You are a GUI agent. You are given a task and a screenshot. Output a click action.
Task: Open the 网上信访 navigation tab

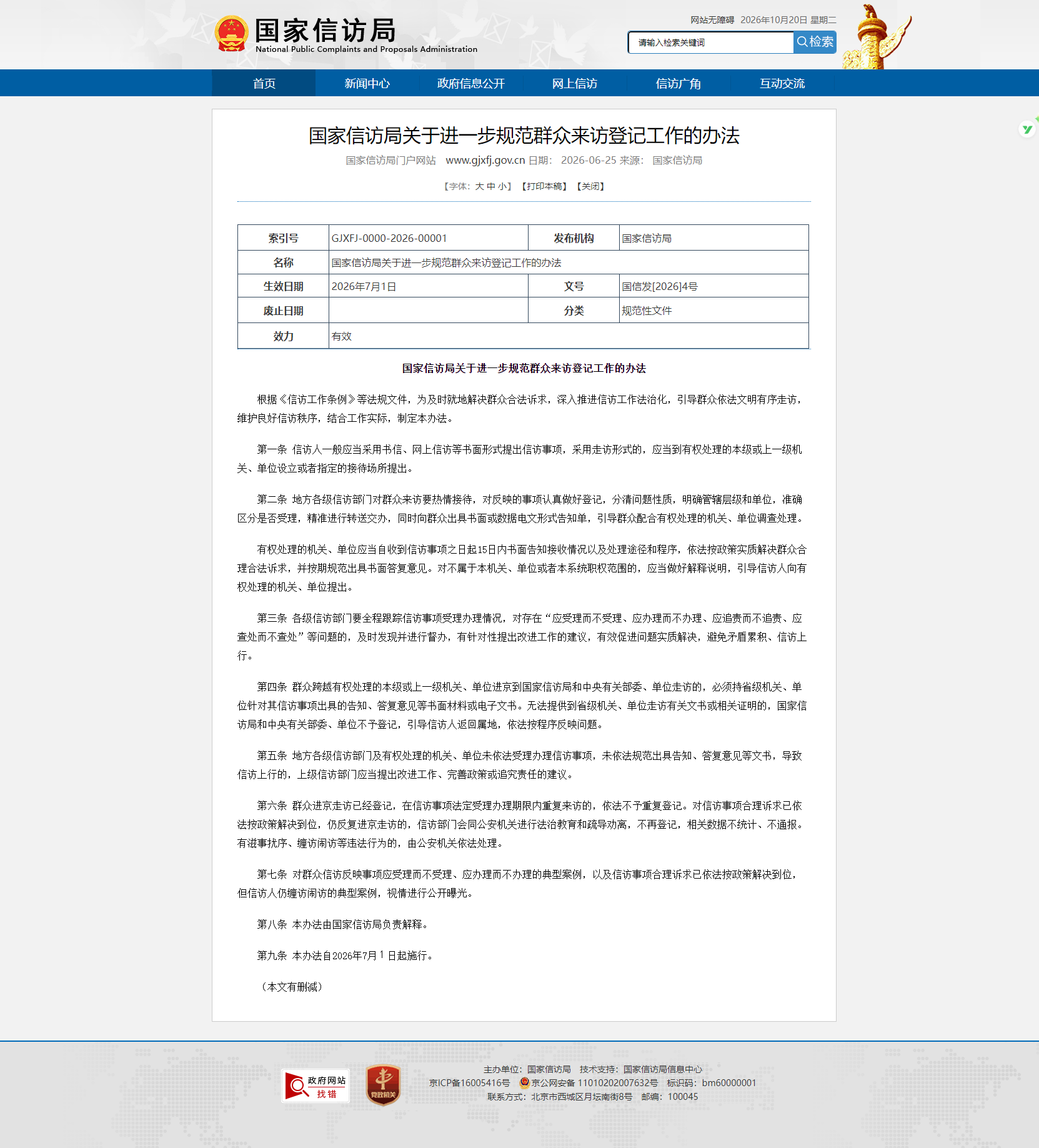[575, 83]
